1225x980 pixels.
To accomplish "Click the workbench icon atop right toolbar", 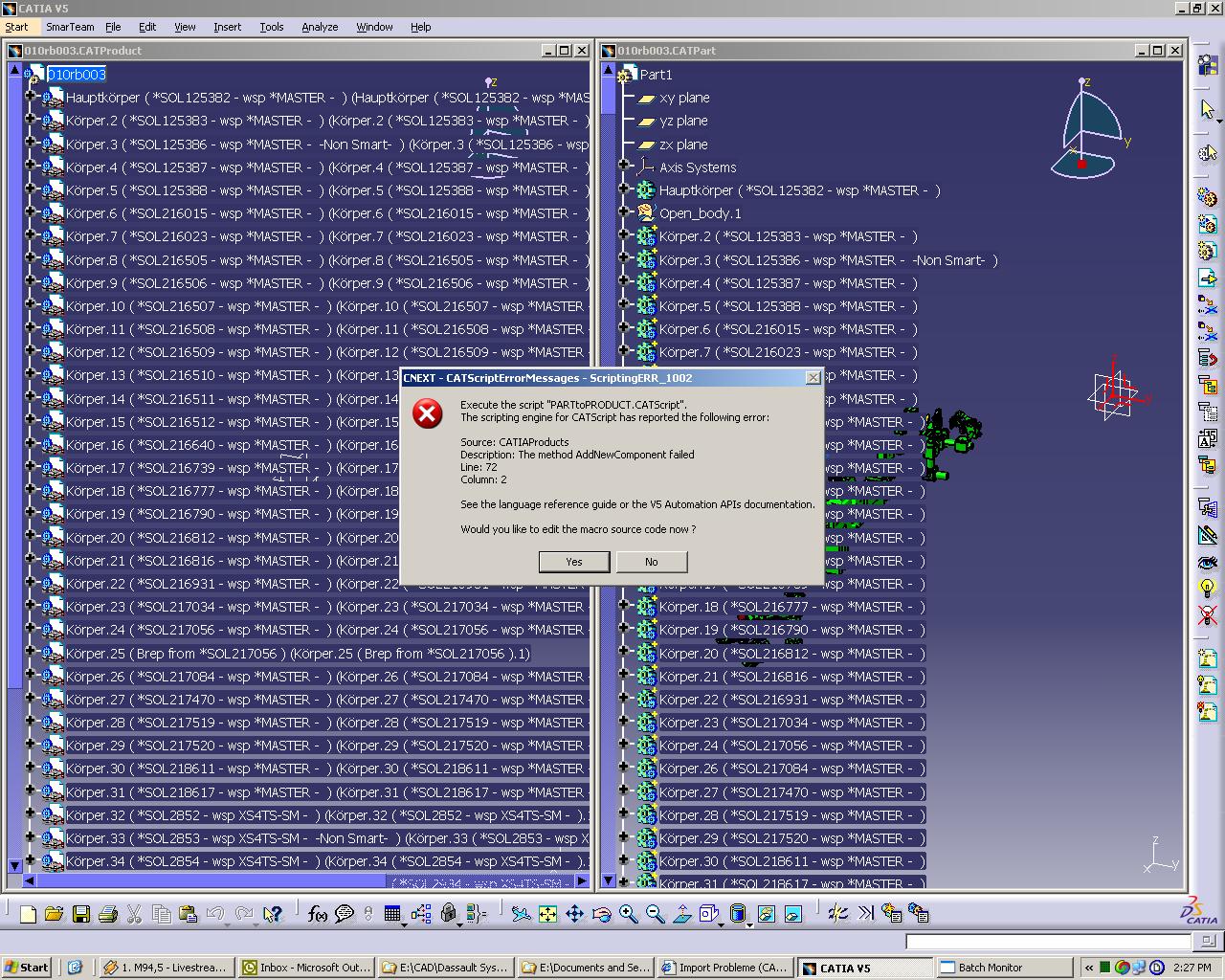I will pyautogui.click(x=1208, y=66).
